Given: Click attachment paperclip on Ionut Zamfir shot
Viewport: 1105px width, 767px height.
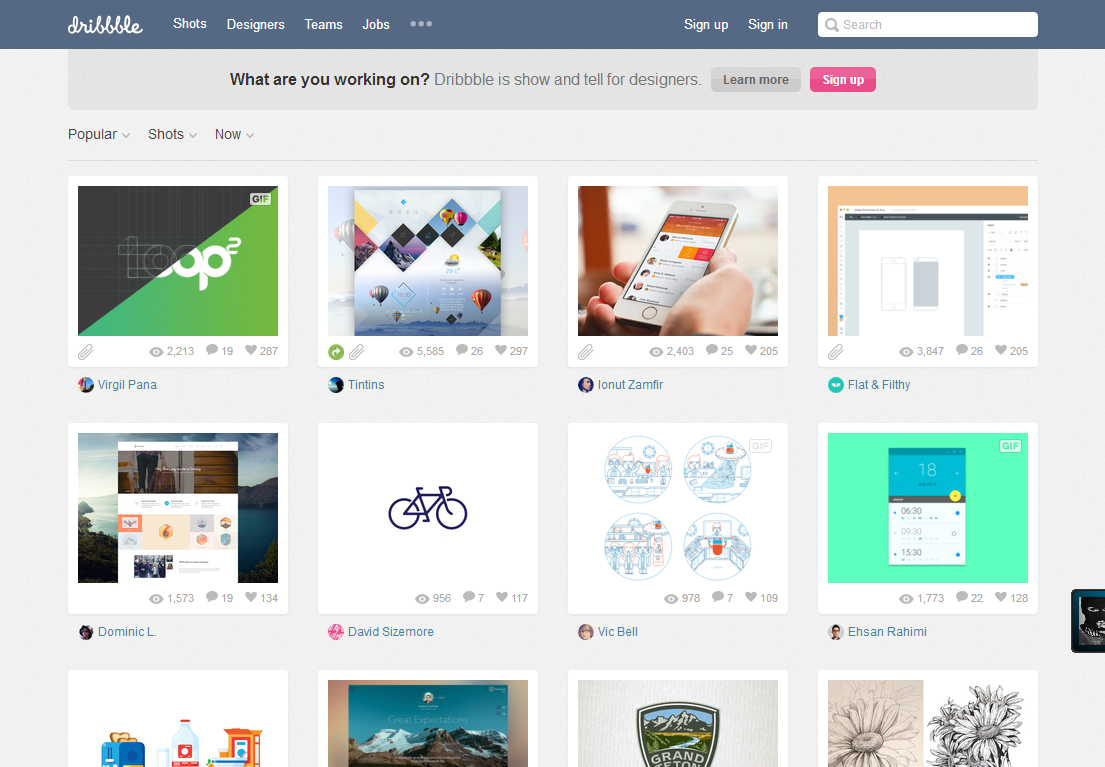Looking at the screenshot, I should [x=586, y=351].
